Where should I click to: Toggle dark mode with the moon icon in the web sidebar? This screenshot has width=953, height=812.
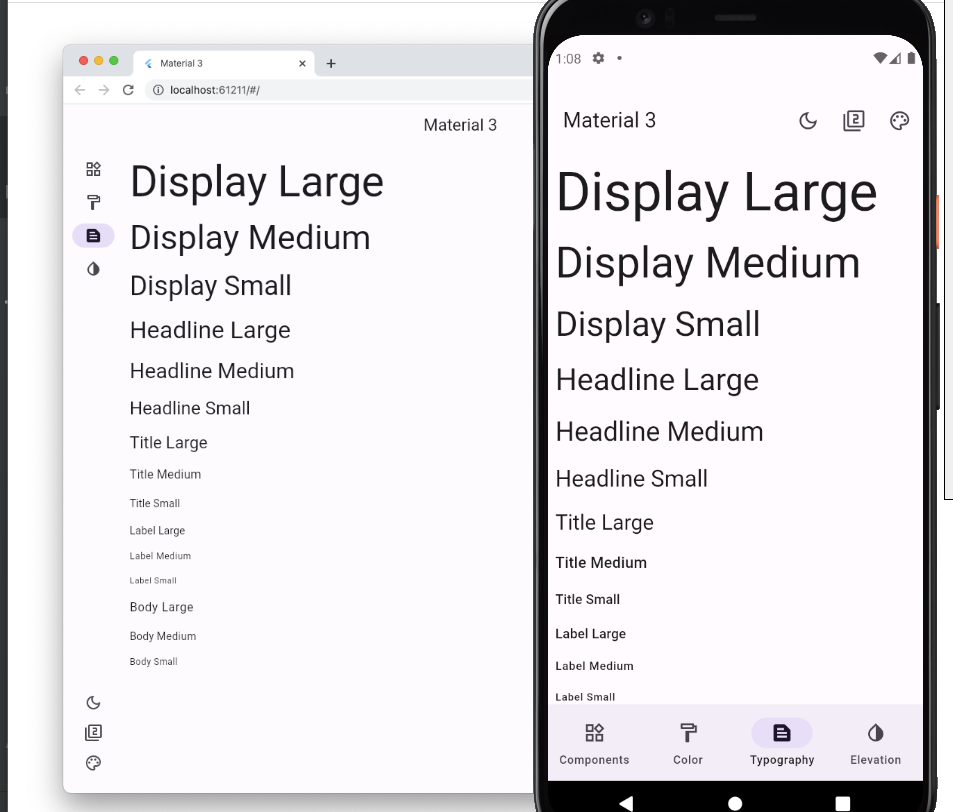tap(93, 704)
